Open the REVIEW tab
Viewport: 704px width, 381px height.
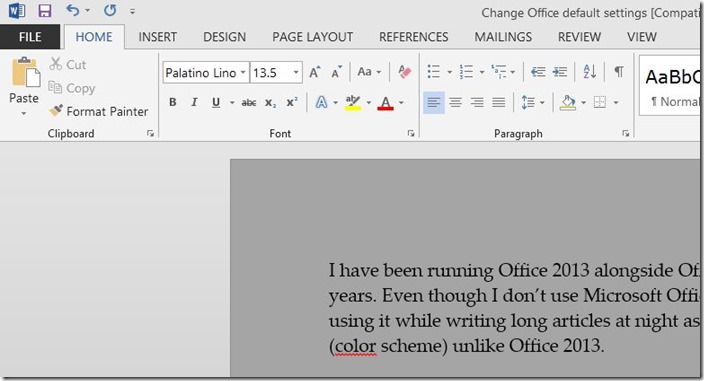pyautogui.click(x=579, y=37)
